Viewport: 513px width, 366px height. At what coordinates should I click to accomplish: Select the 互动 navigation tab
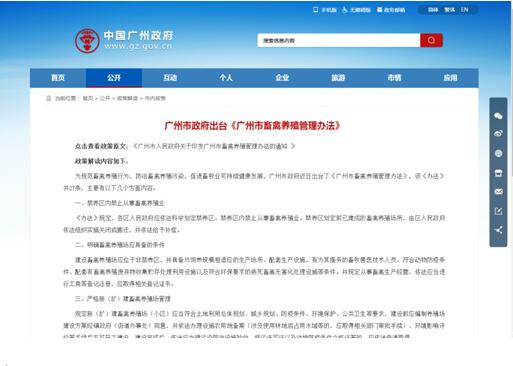170,78
